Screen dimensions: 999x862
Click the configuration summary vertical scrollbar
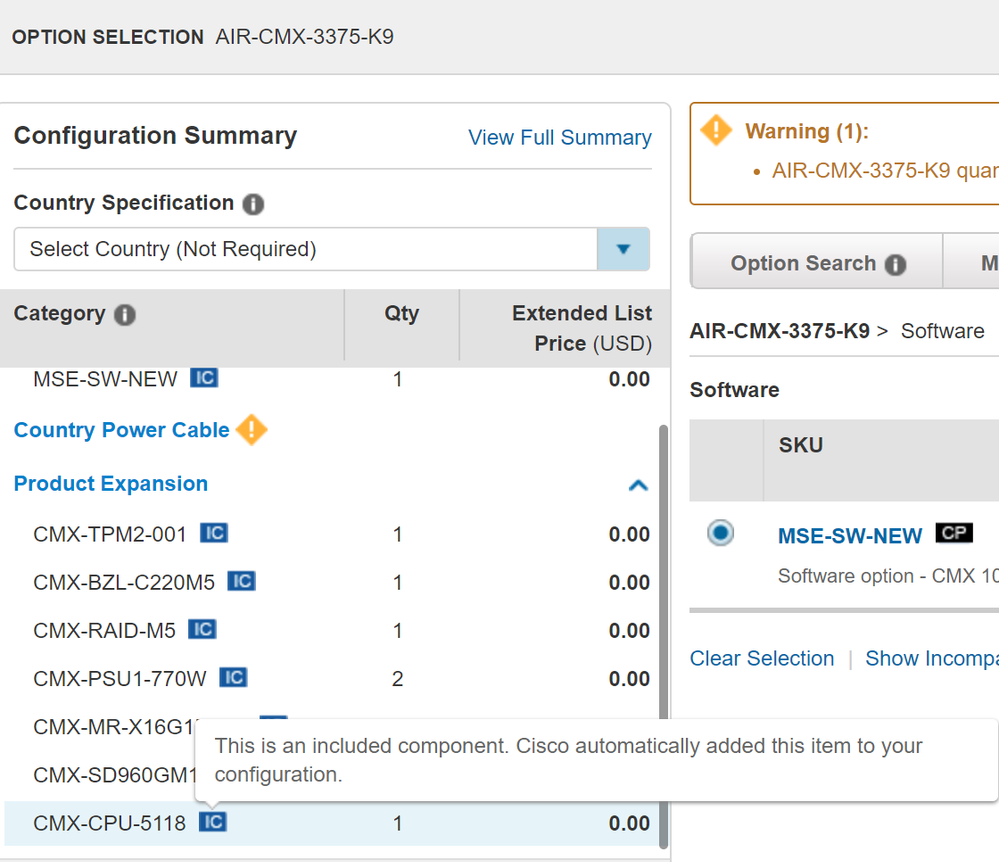[663, 636]
